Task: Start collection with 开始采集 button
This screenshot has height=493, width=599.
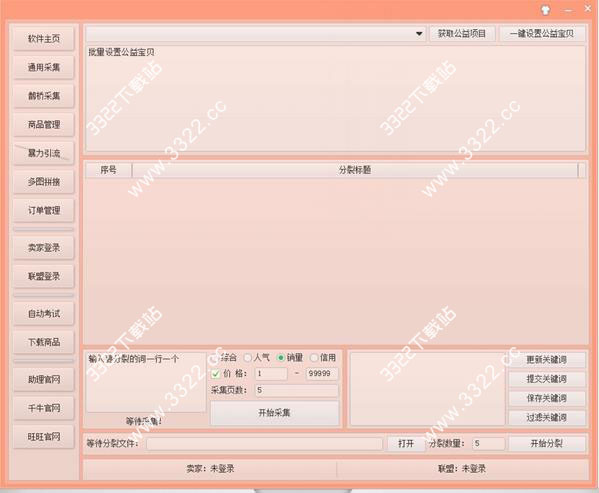Action: coord(274,413)
